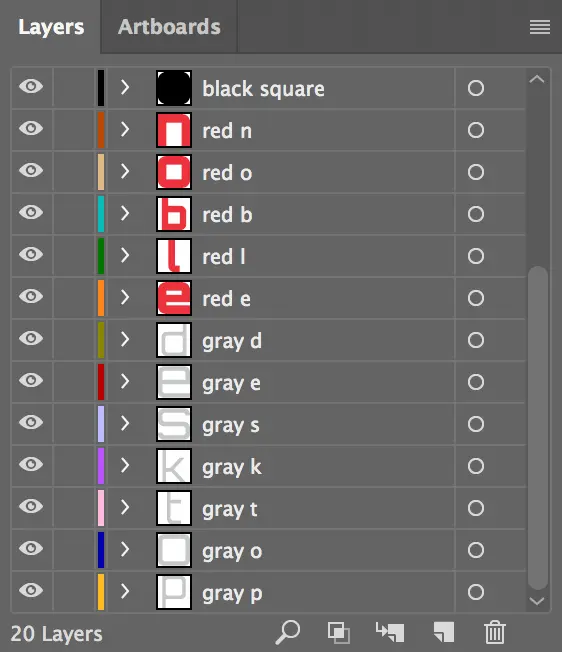
Task: Click the Locate Object magnifier icon
Action: click(288, 632)
